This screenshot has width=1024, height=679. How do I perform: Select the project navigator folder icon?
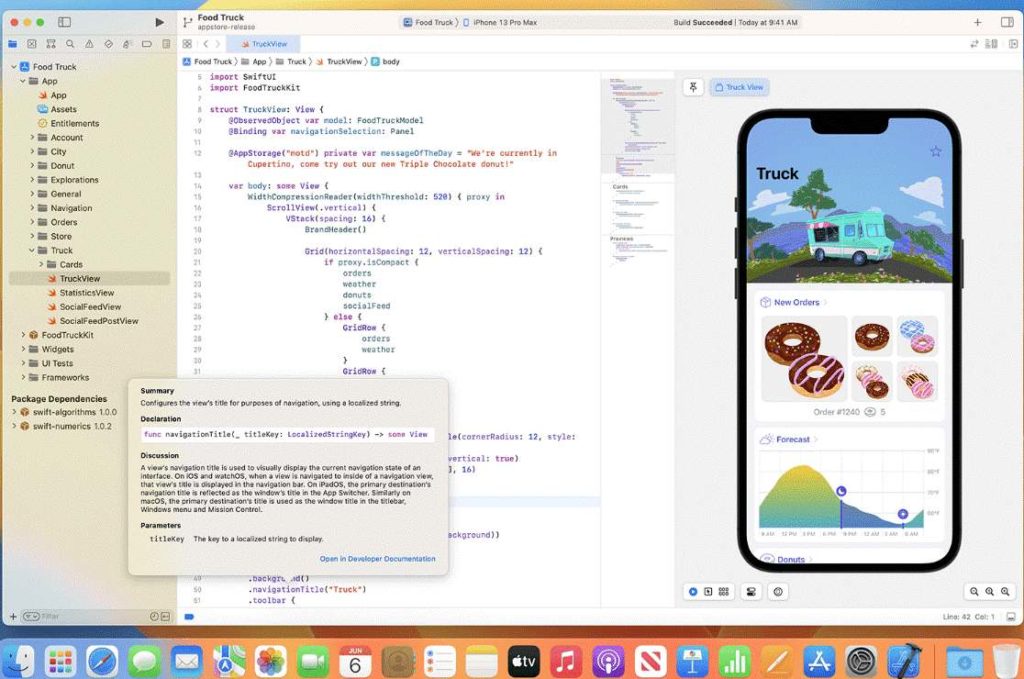point(12,44)
